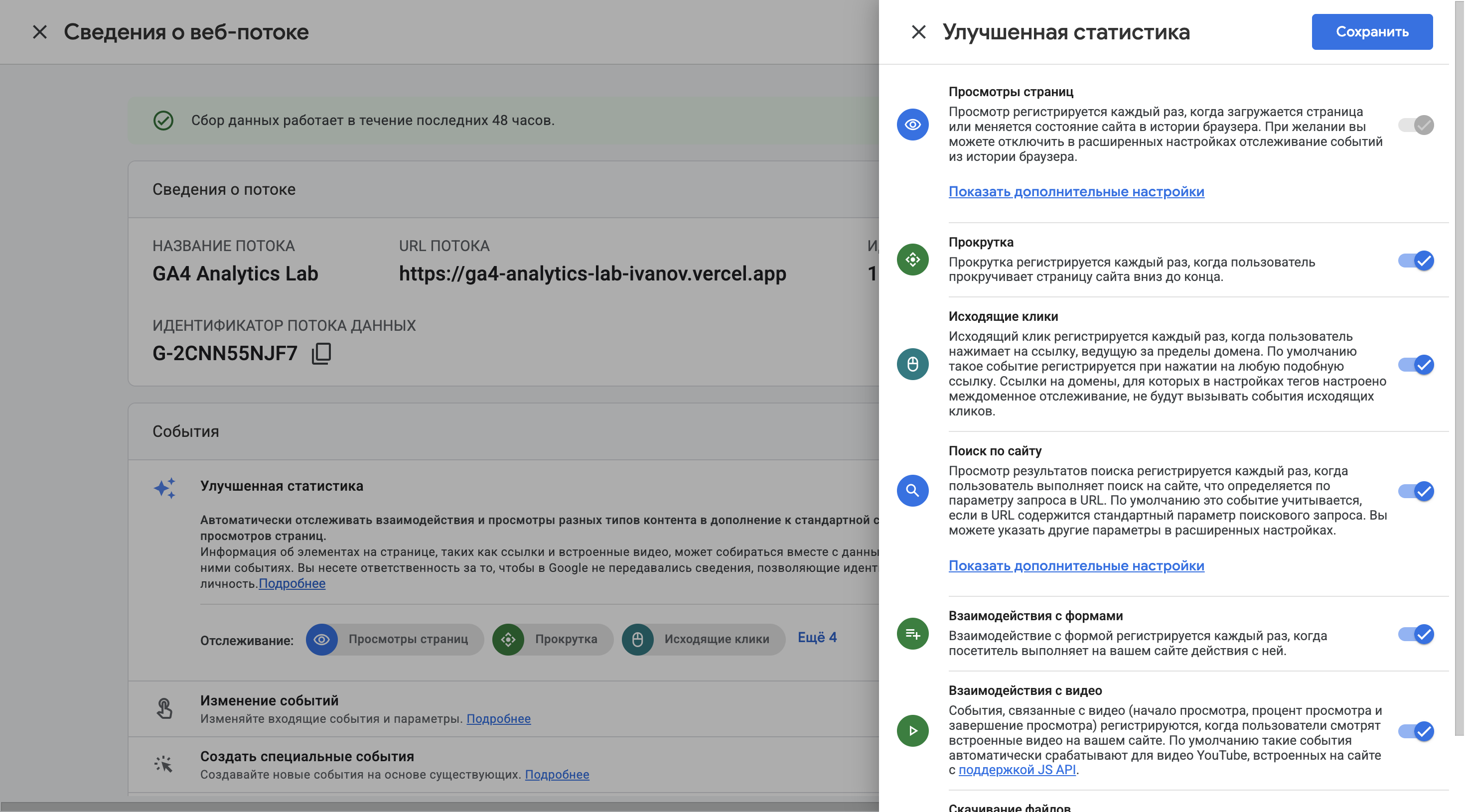Toggle Взаимодействия с формами switch

tap(1416, 634)
